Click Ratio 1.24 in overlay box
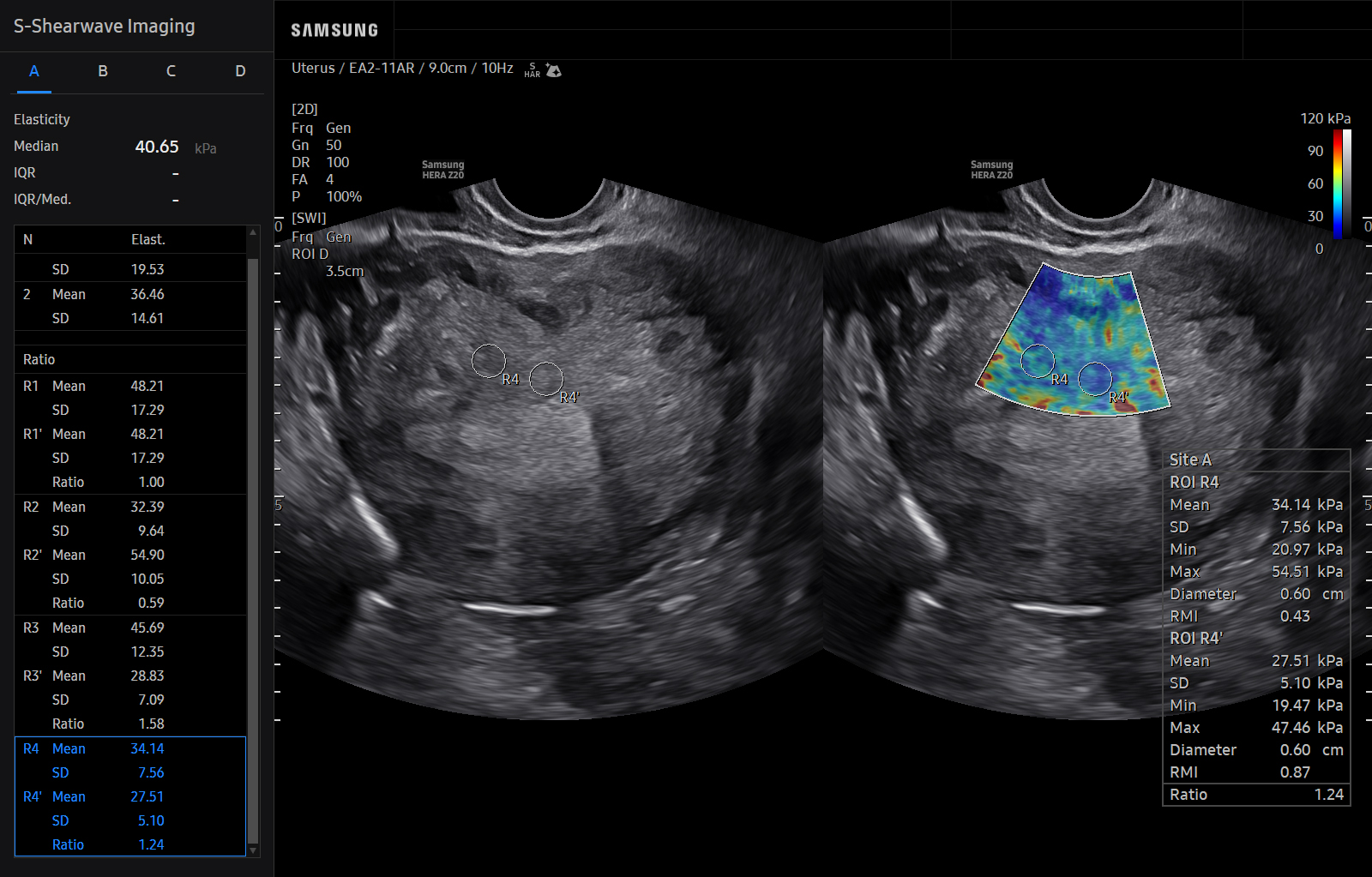The width and height of the screenshot is (1372, 877). coord(1256,794)
